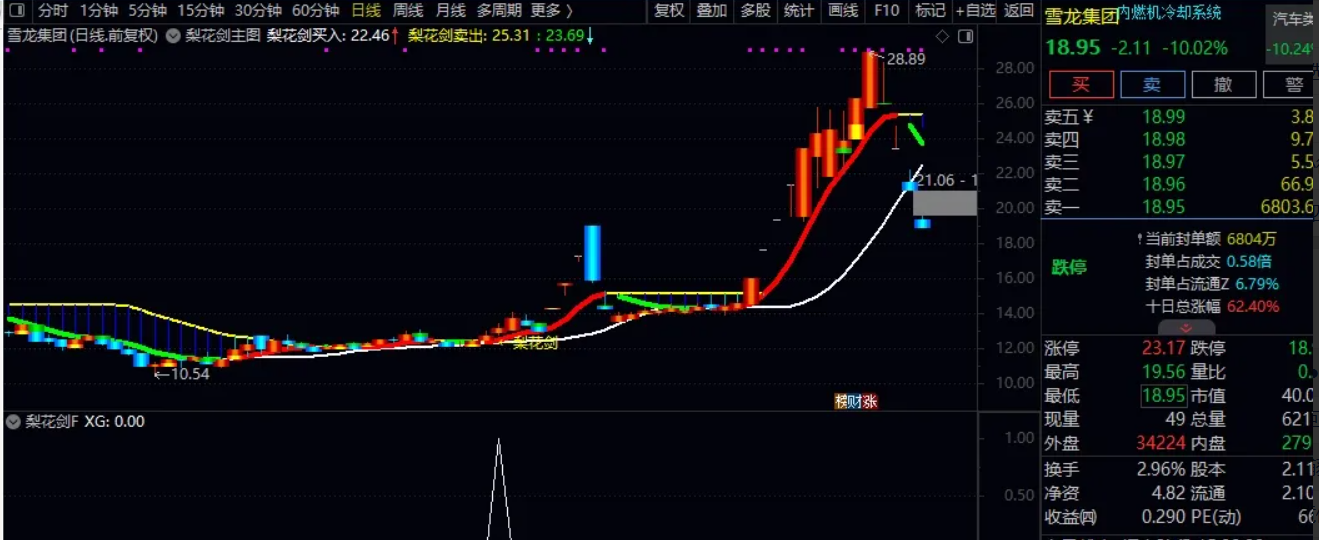Expand the 梨花剑F sub-indicator dropdown
This screenshot has width=1319, height=540.
tap(13, 422)
